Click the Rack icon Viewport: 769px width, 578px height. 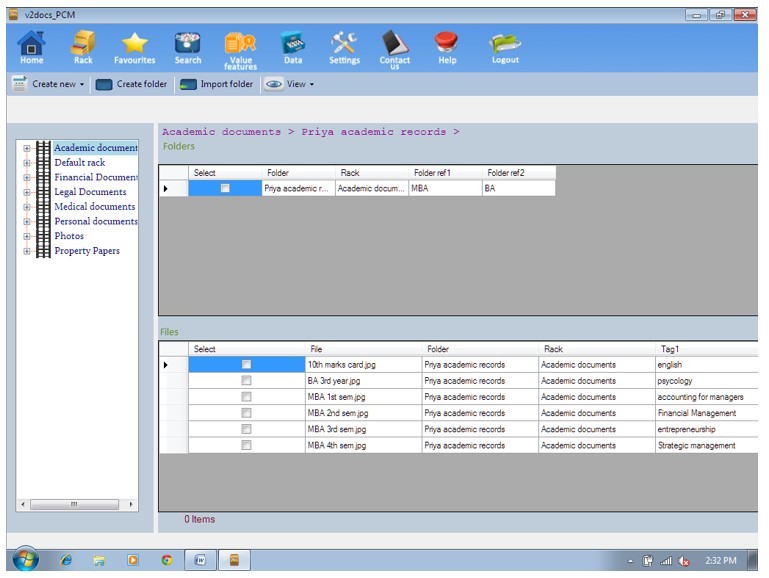pos(83,44)
